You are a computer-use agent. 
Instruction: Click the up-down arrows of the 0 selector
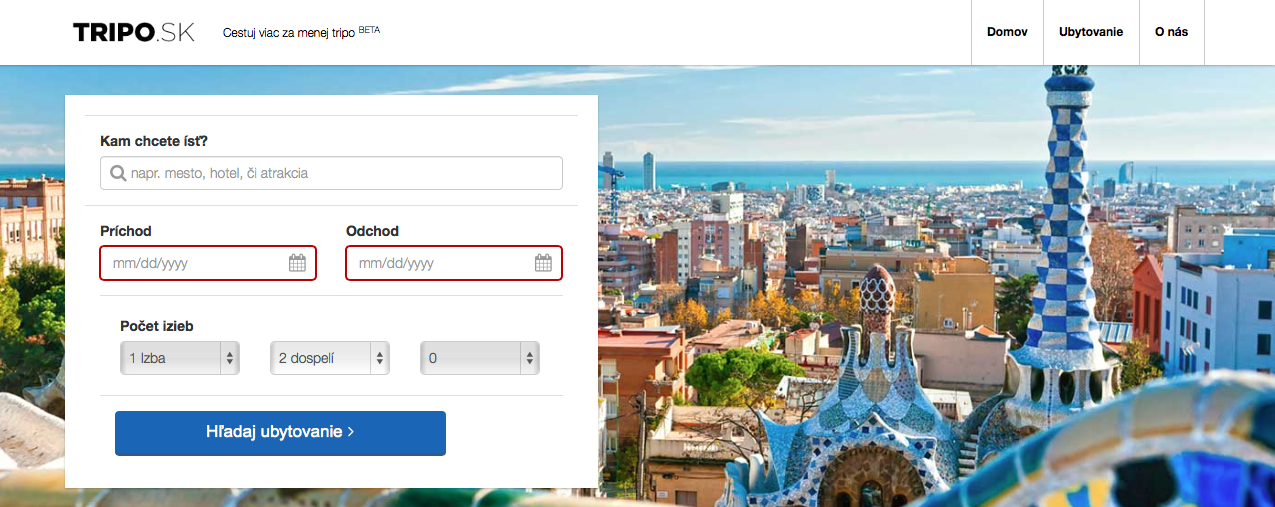pyautogui.click(x=530, y=358)
